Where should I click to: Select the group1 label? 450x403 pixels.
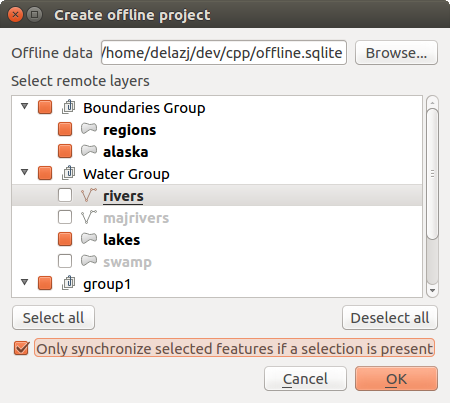(107, 284)
